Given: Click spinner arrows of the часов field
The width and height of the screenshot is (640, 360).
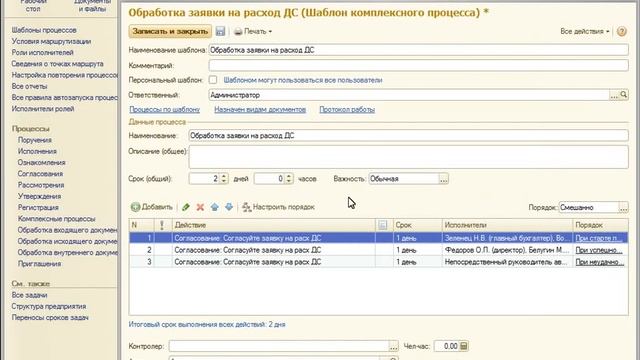Looking at the screenshot, I should click(289, 179).
